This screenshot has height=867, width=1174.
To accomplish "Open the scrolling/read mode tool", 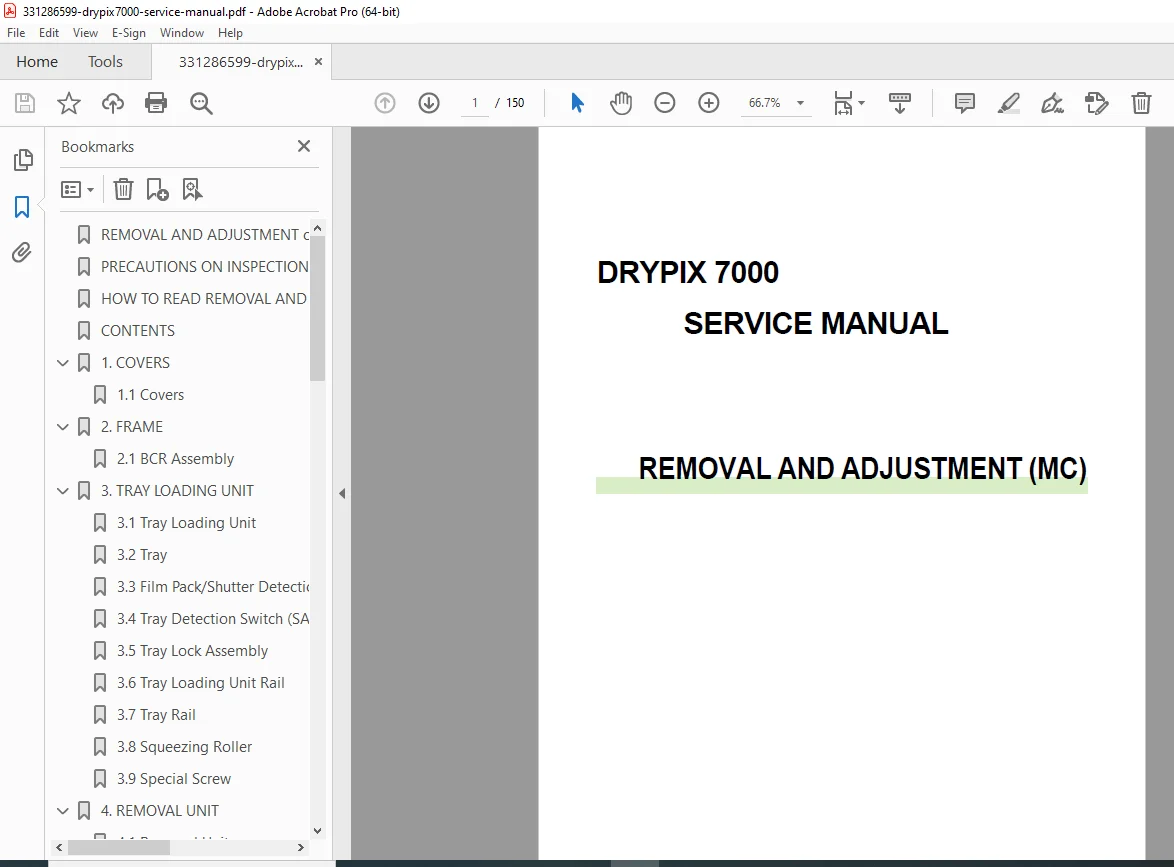I will 899,103.
